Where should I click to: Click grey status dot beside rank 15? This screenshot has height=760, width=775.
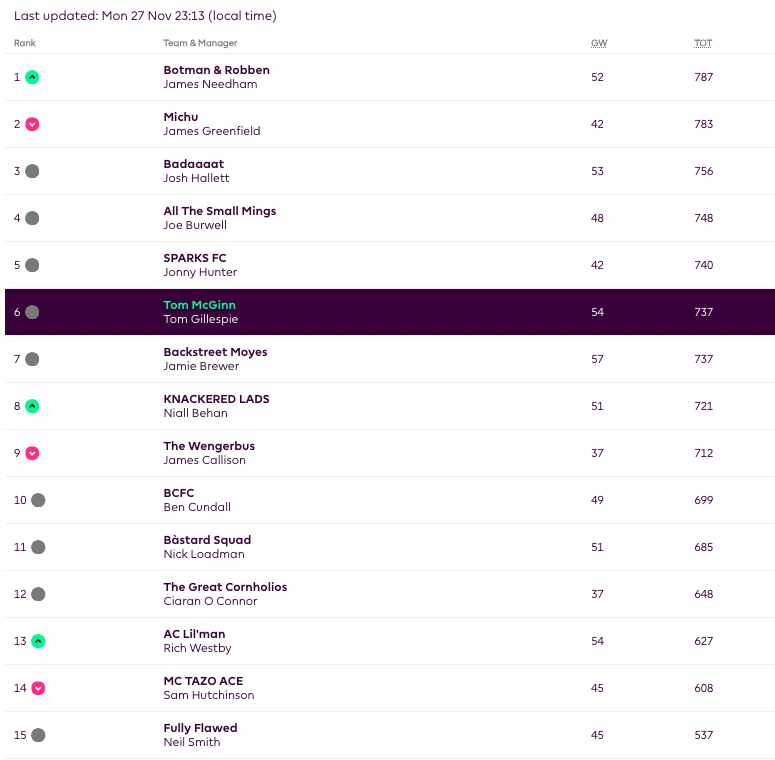[38, 735]
